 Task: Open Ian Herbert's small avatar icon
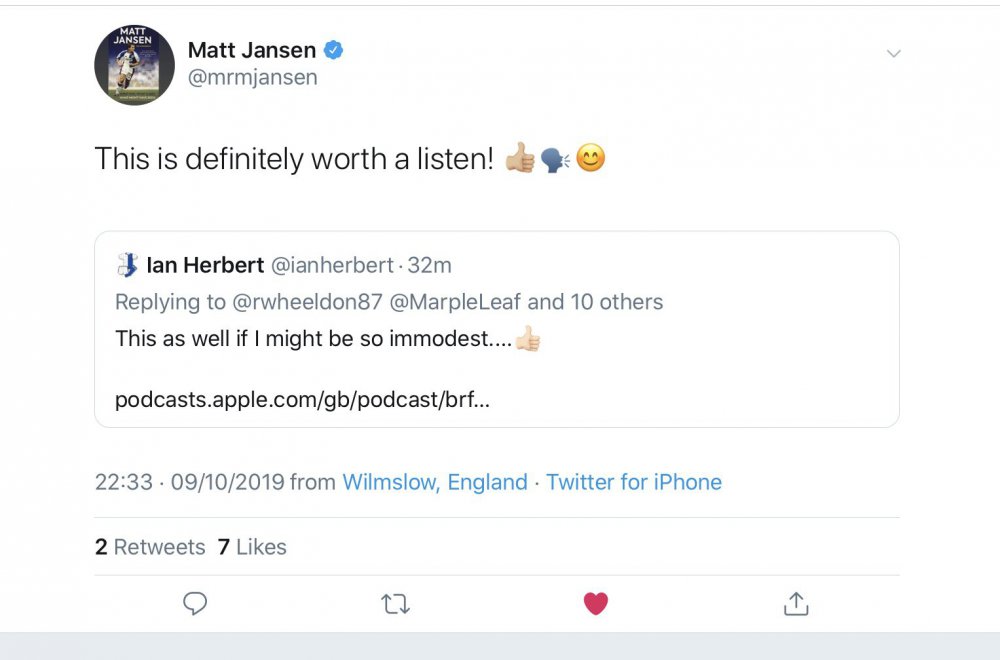(x=126, y=265)
